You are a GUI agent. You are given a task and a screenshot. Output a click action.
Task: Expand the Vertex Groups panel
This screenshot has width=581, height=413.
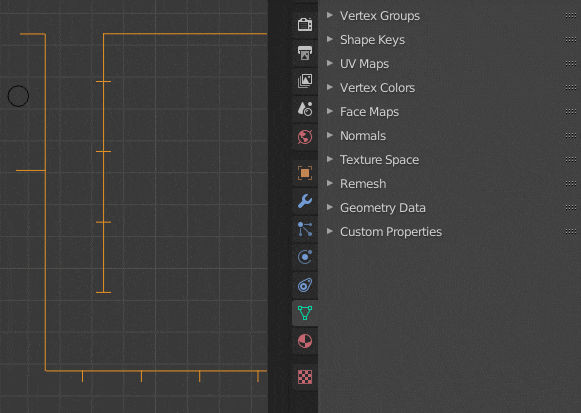tap(329, 15)
